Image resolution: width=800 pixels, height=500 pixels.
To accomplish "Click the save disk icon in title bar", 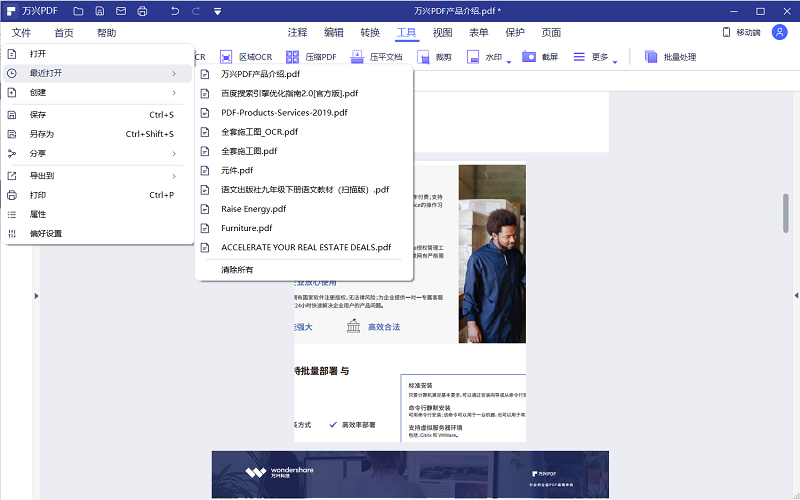I will (x=99, y=11).
